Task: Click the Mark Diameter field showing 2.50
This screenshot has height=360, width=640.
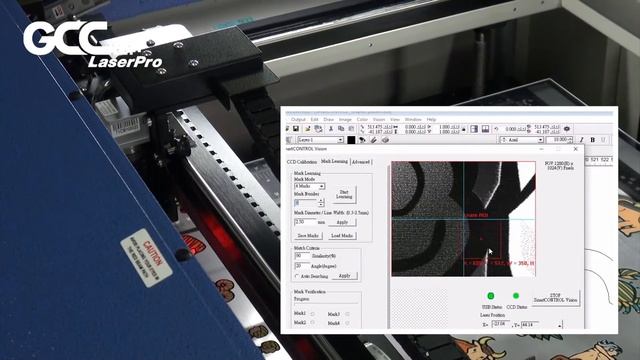Action: point(305,222)
